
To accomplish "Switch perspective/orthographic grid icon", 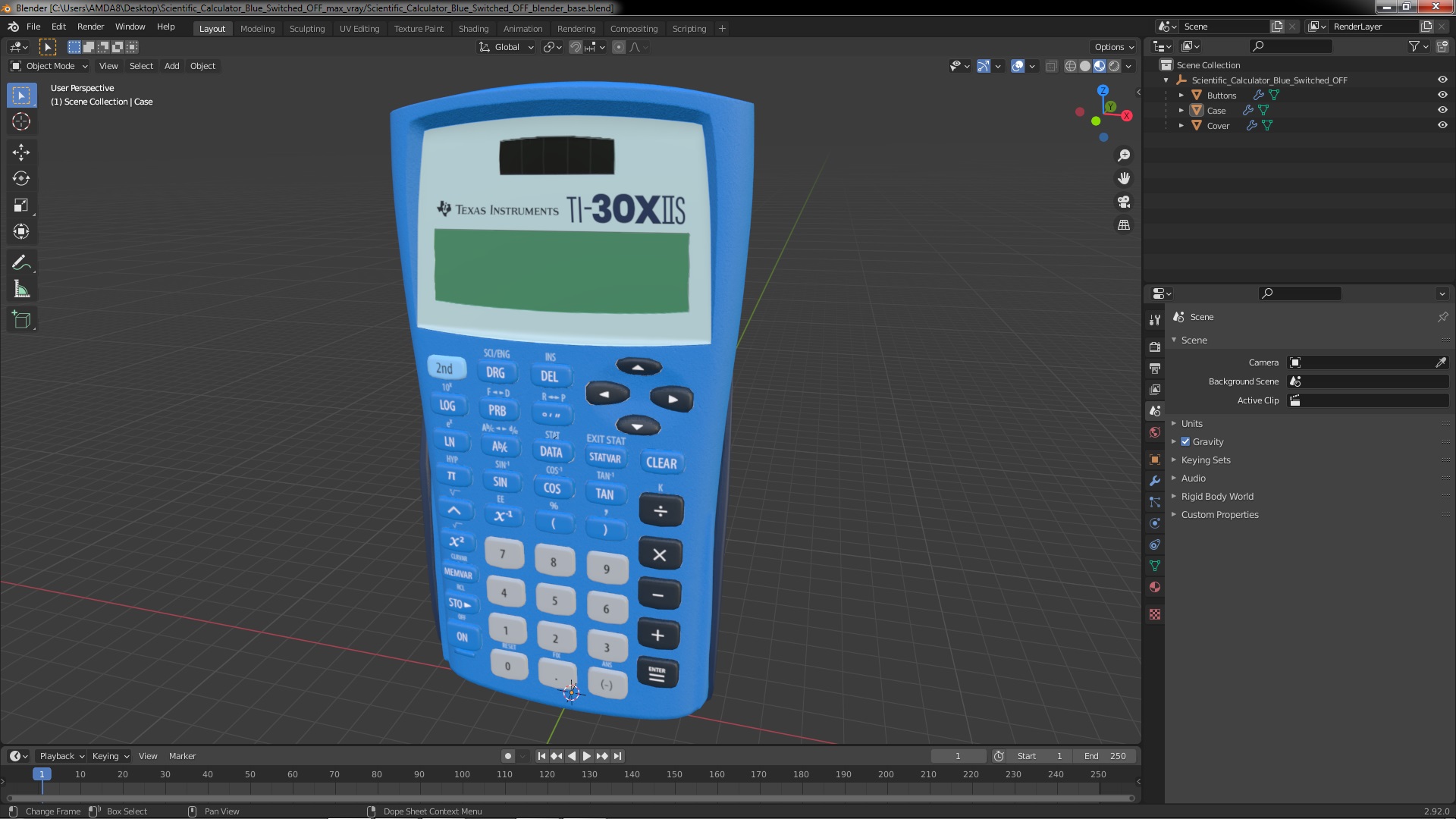I will (1124, 225).
